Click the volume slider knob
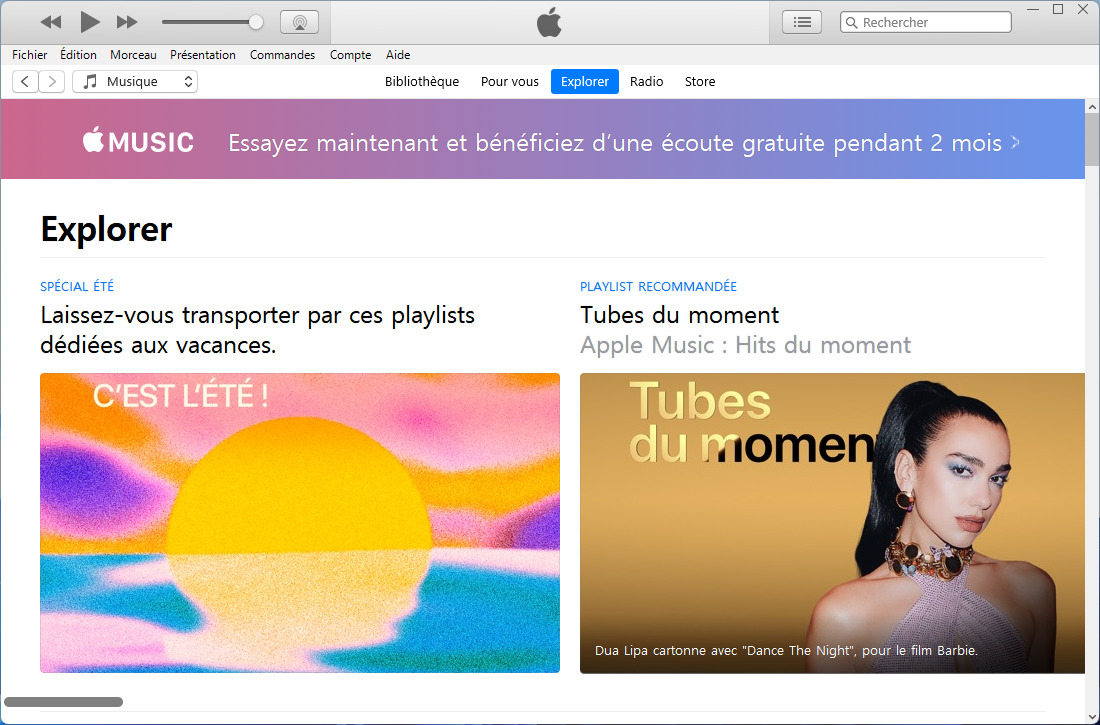The height and width of the screenshot is (725, 1100). [x=256, y=22]
